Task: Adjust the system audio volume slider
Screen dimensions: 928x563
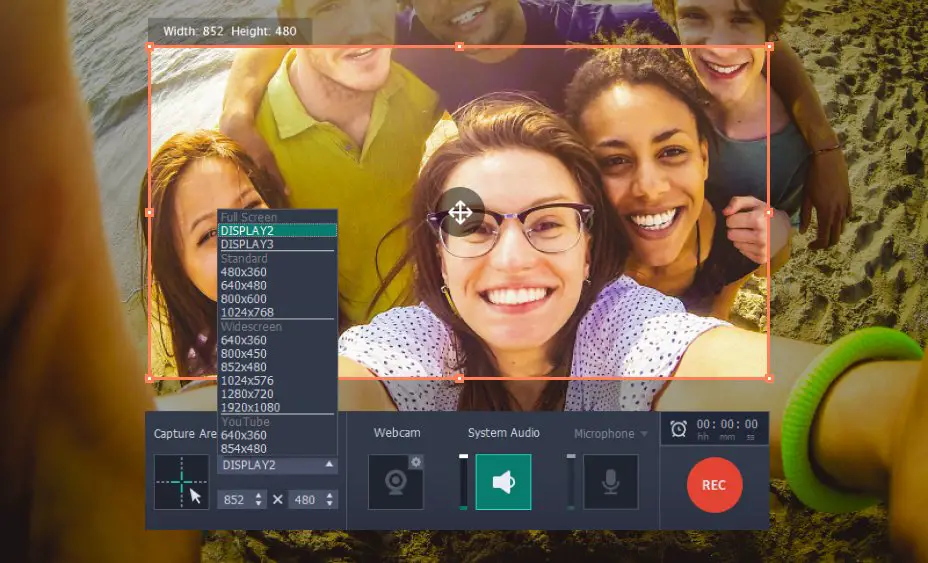Action: pos(463,482)
